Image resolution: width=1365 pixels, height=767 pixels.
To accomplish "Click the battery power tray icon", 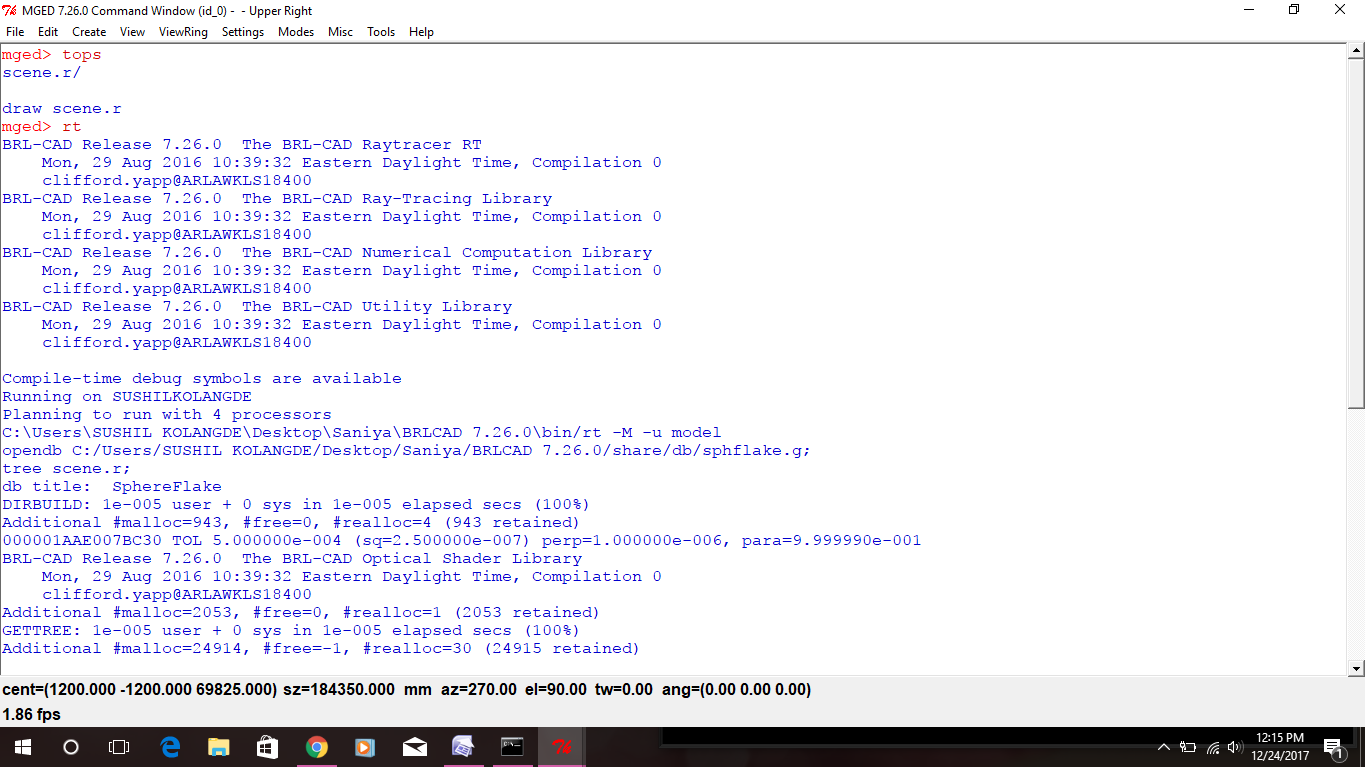I will tap(1188, 747).
